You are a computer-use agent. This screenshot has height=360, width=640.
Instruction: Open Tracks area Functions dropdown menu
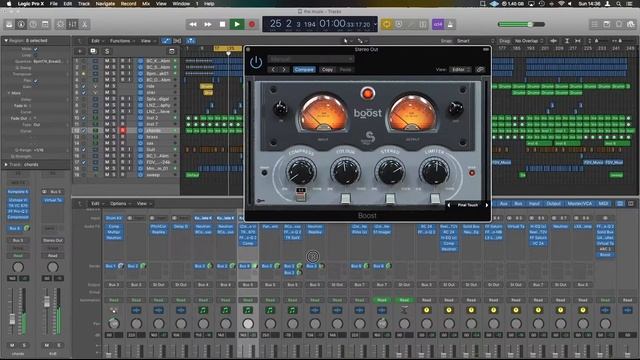(x=121, y=41)
